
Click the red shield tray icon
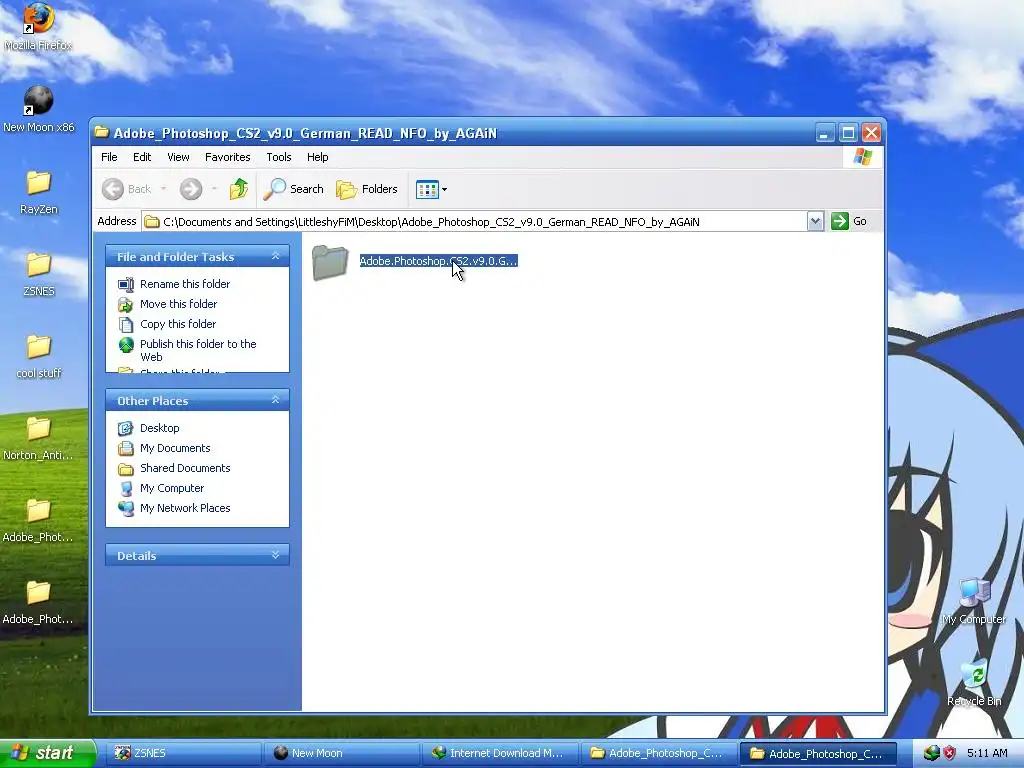(950, 753)
